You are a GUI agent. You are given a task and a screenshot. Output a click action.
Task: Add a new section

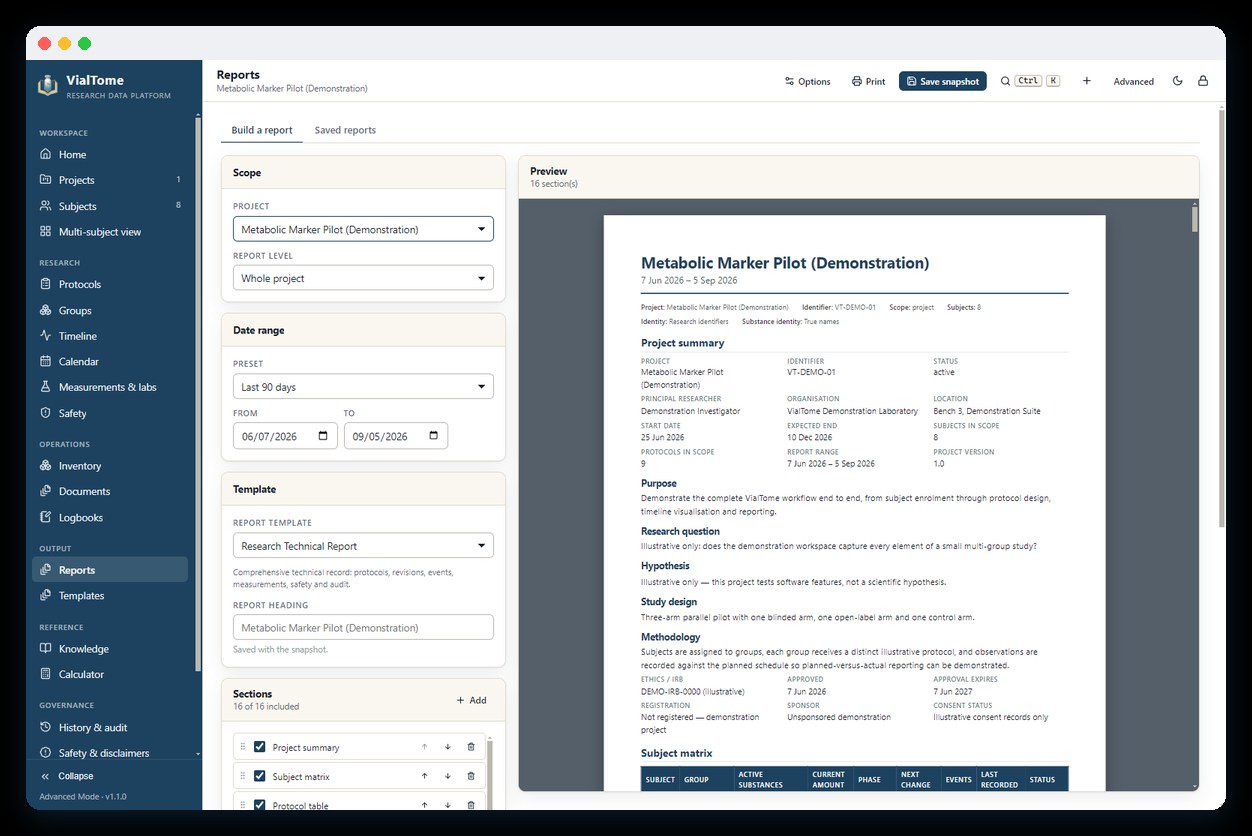(x=471, y=700)
